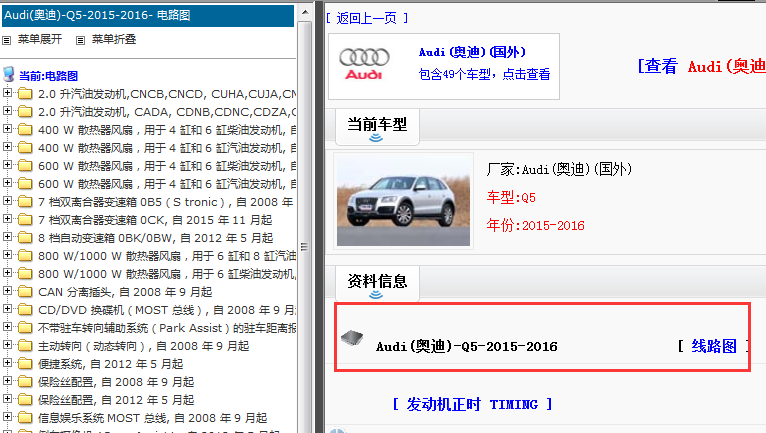Click the 菜单折叠 collapse-all menu icon
766x433 pixels.
(x=81, y=40)
